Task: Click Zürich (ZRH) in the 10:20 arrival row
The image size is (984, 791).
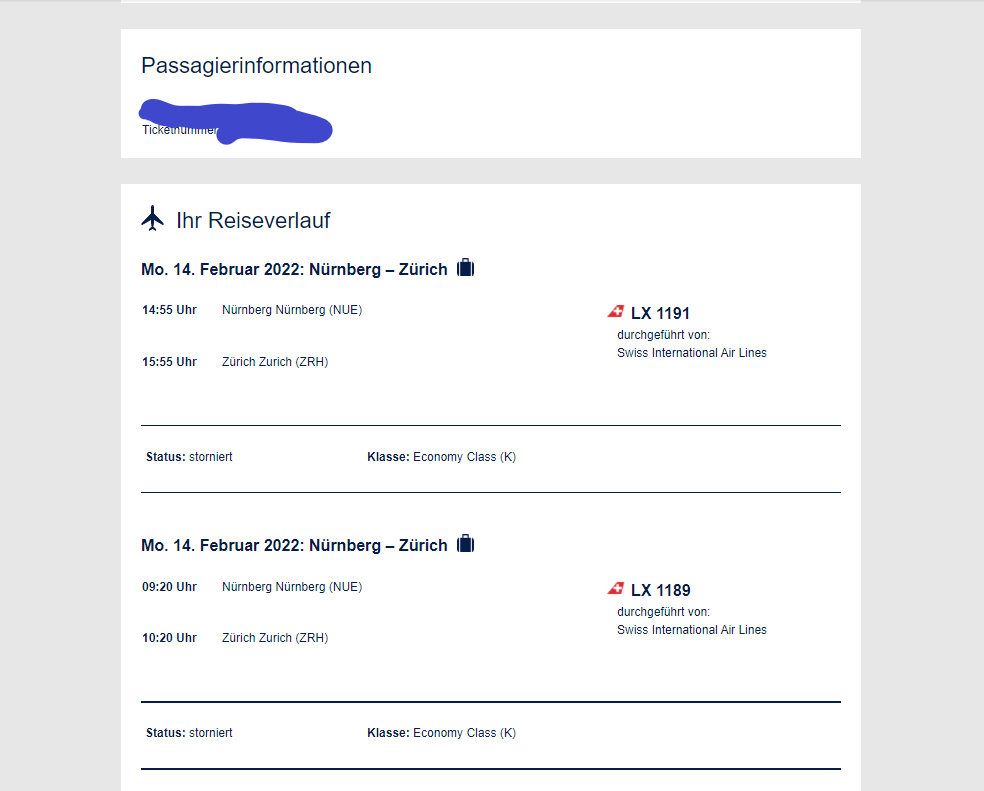Action: 275,638
